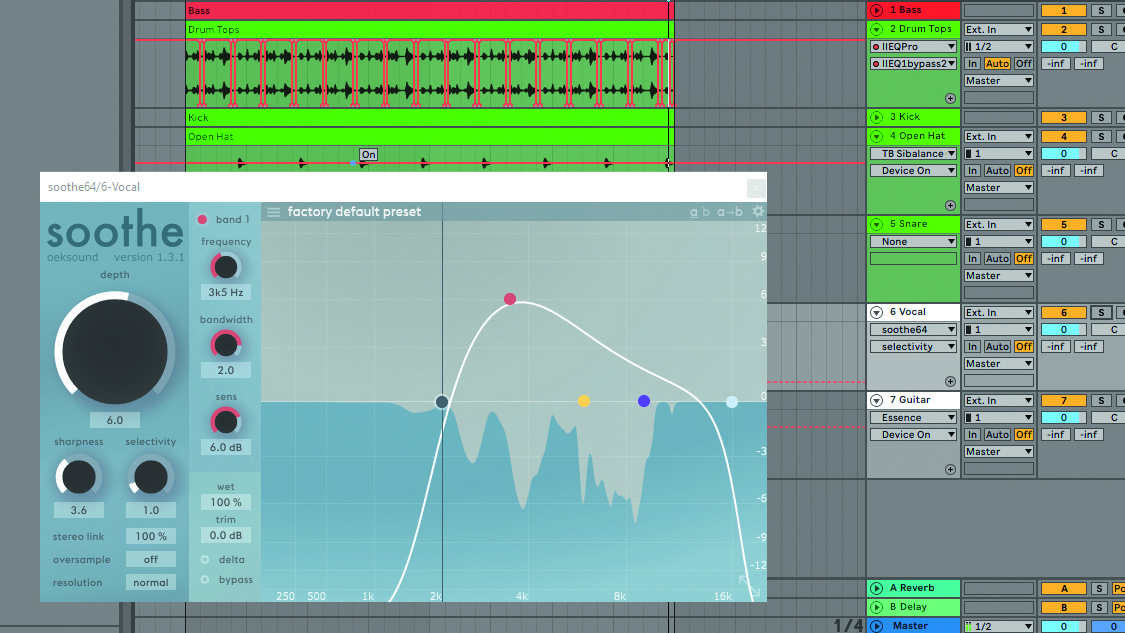Click the plus icon in Drum Tops track

pyautogui.click(x=950, y=98)
